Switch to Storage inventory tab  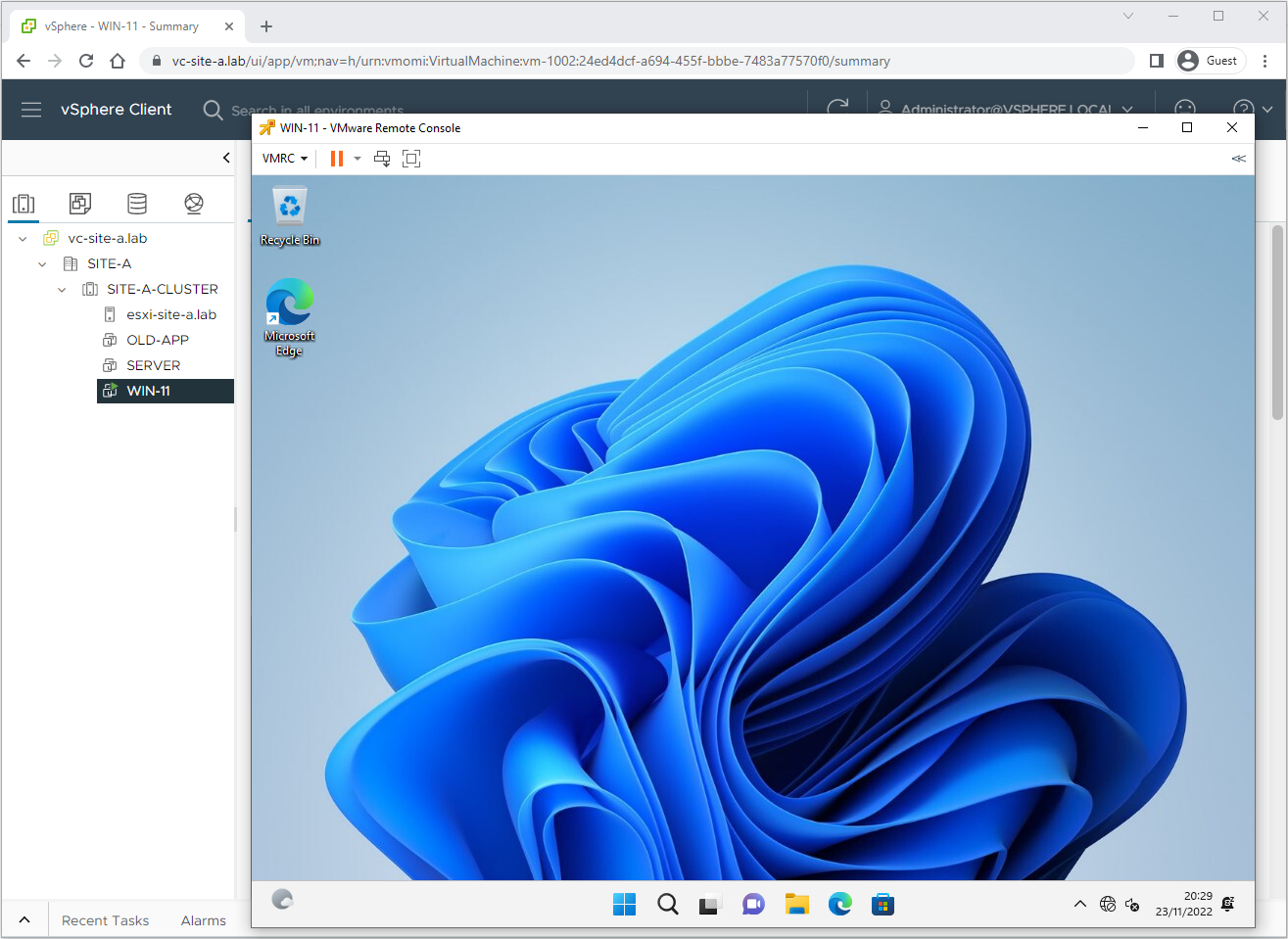coord(137,203)
